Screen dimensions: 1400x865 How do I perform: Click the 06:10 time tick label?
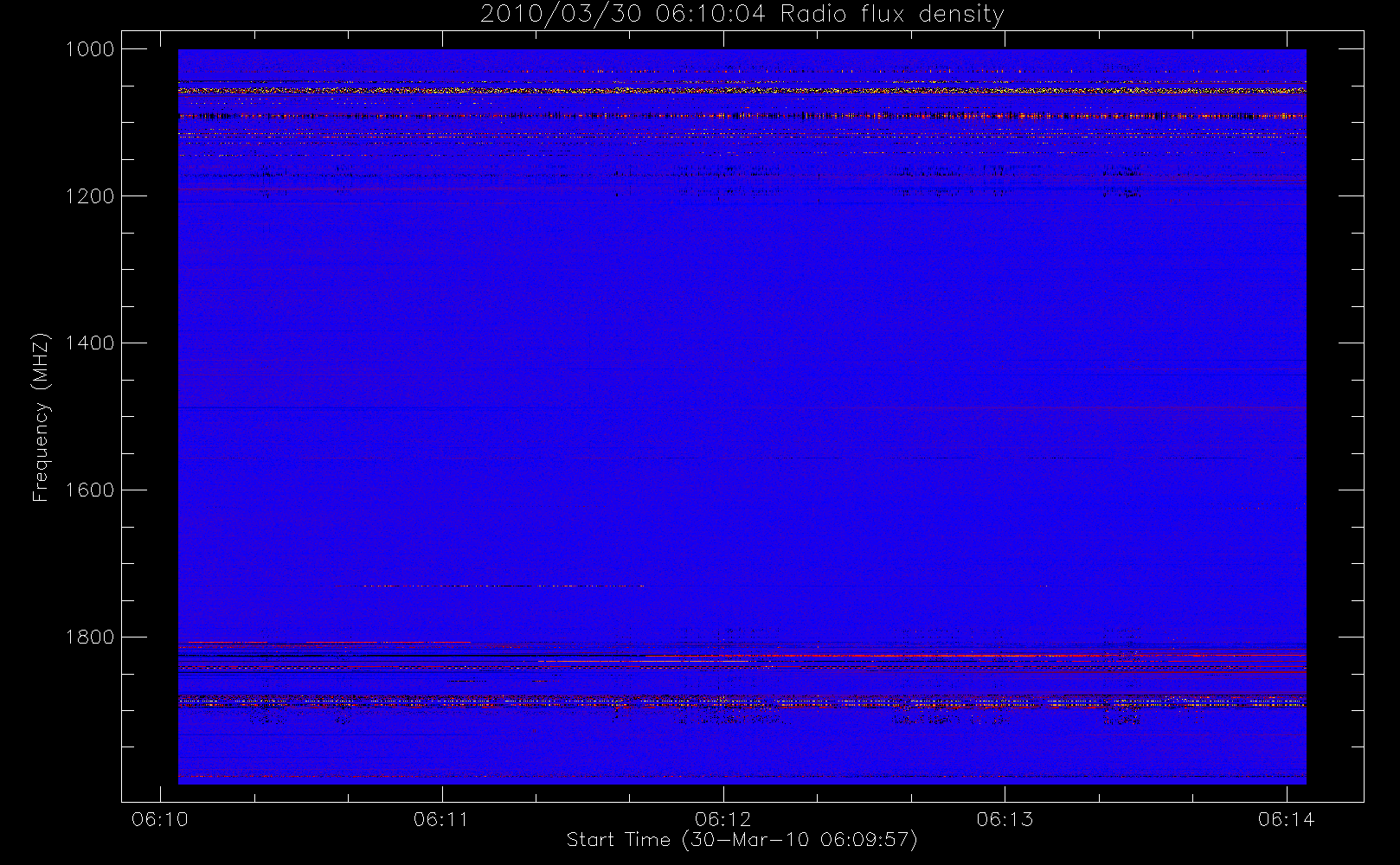(160, 819)
